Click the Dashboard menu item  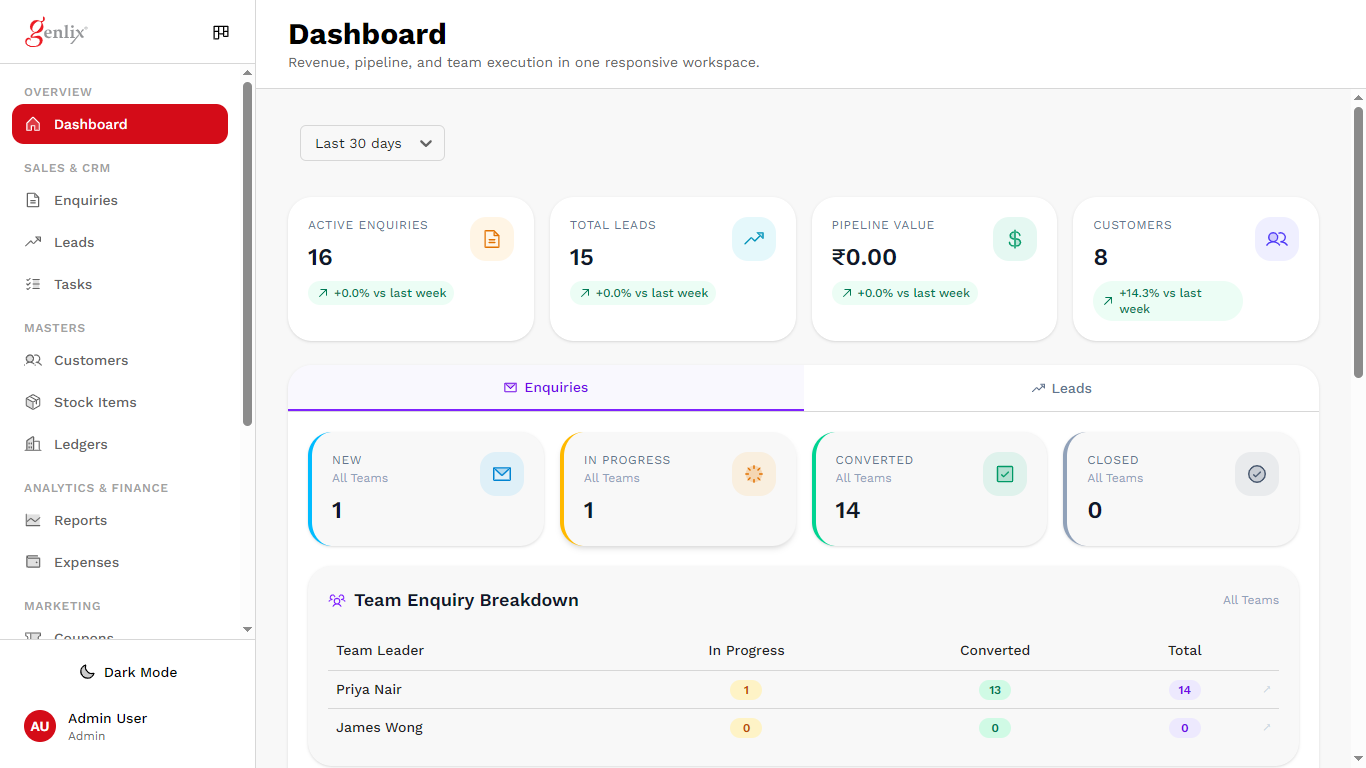(x=120, y=124)
